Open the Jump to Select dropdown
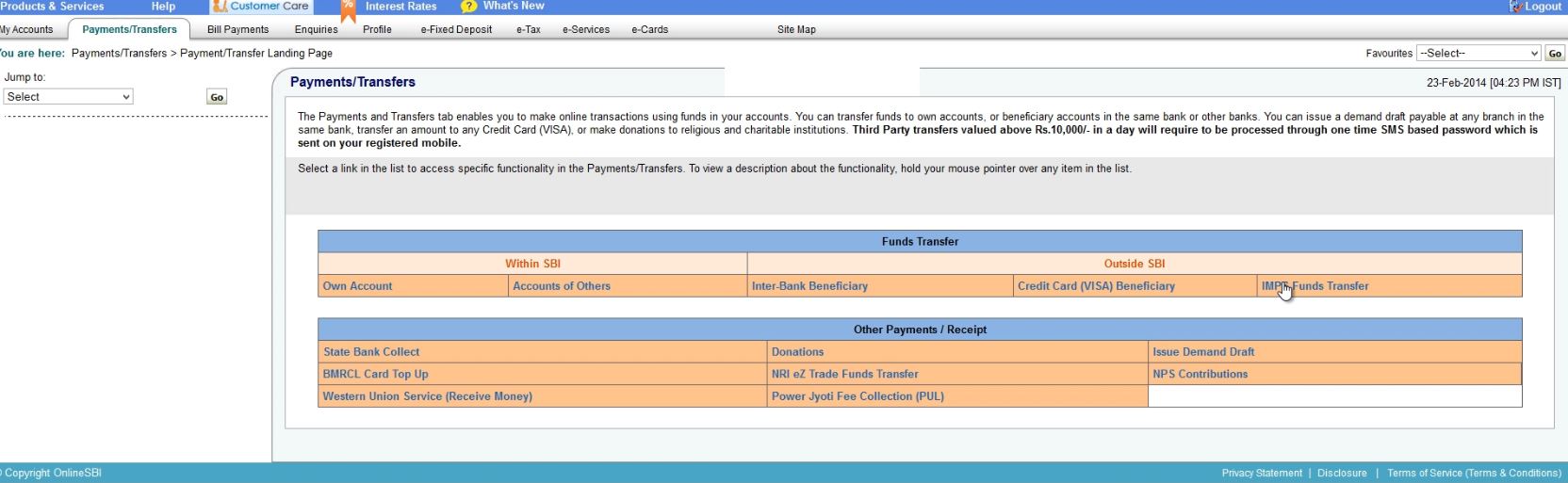Screen dimensions: 1568x483 click(x=68, y=97)
